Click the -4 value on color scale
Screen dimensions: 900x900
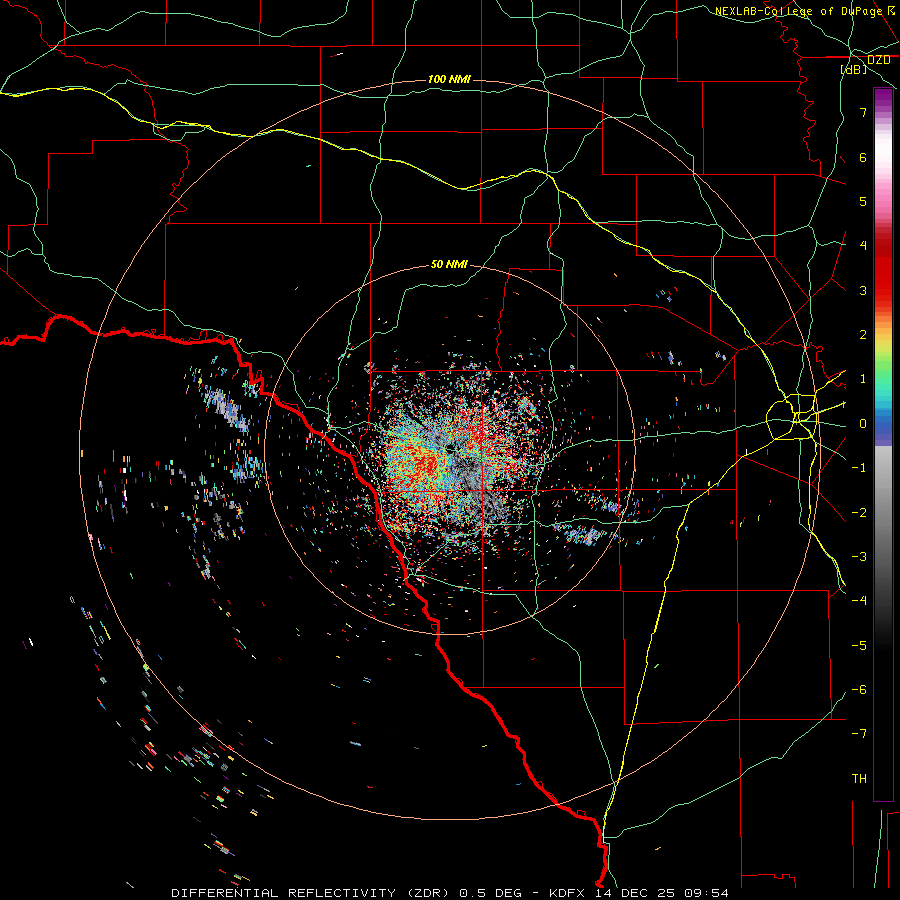pyautogui.click(x=859, y=601)
